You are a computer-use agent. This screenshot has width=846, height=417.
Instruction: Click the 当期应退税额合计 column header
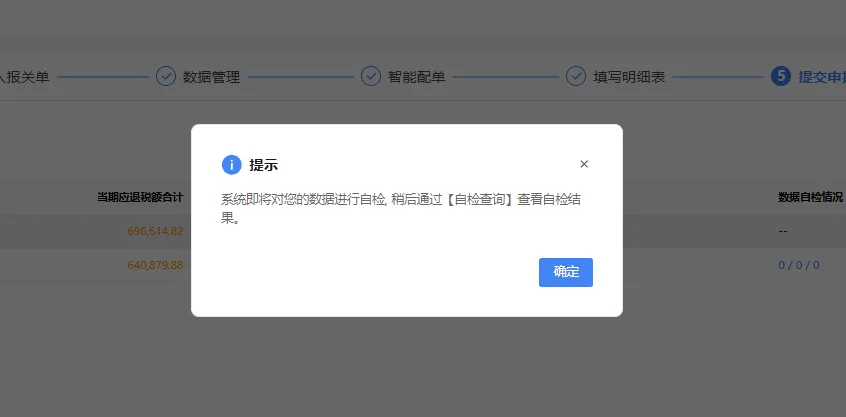pyautogui.click(x=140, y=197)
